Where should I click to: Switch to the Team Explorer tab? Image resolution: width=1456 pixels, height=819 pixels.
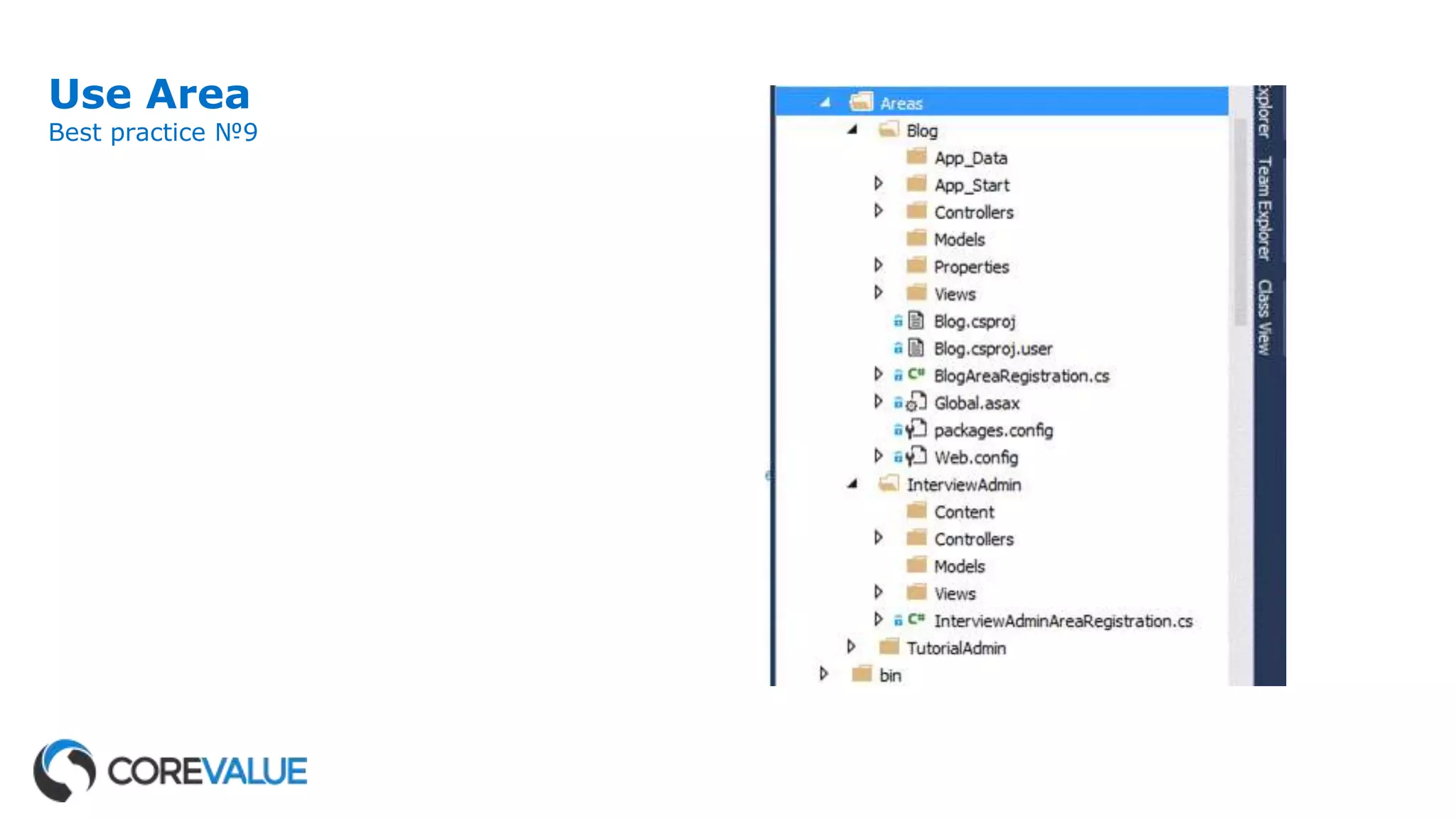point(1264,208)
